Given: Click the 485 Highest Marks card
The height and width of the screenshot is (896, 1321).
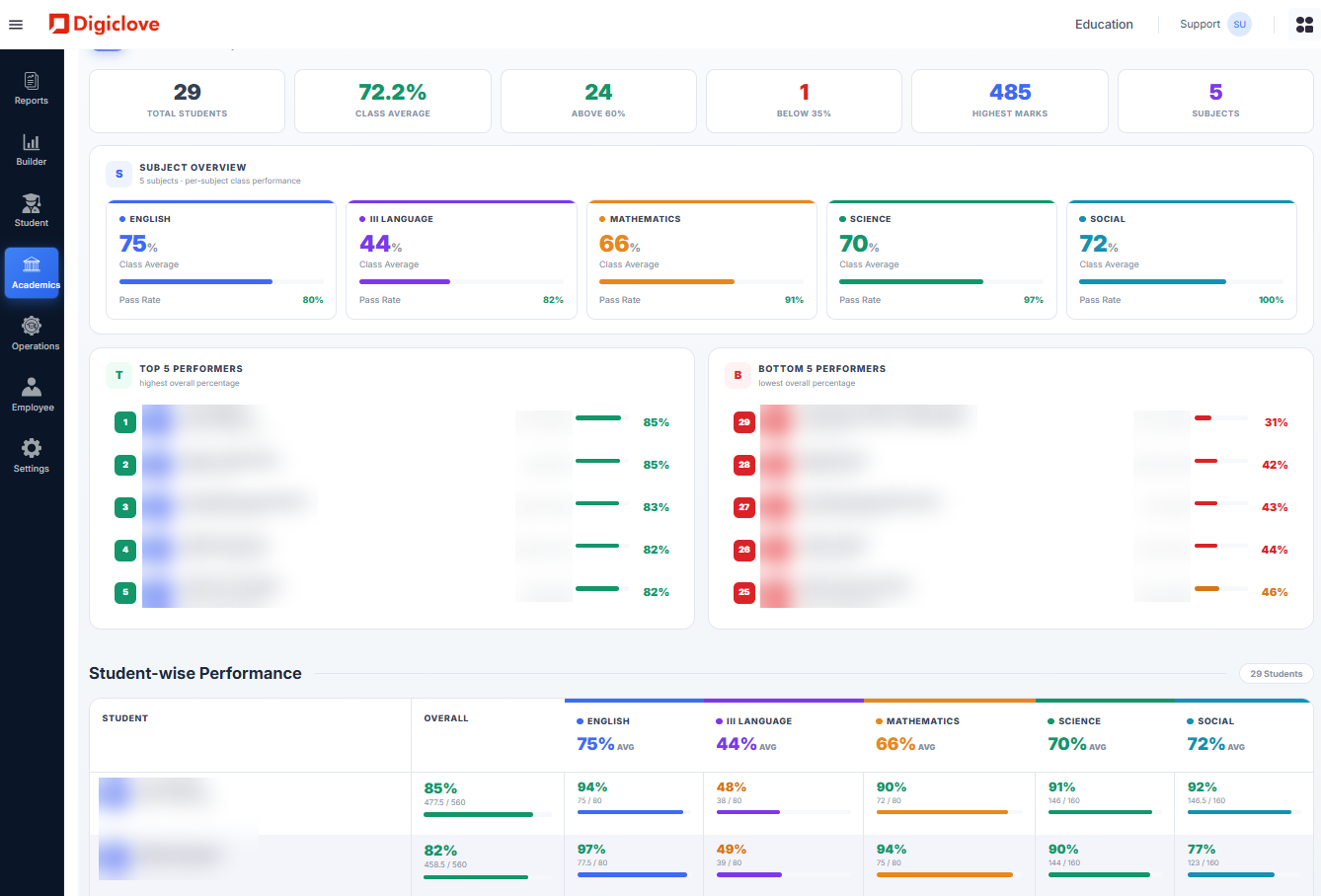Looking at the screenshot, I should [1010, 101].
